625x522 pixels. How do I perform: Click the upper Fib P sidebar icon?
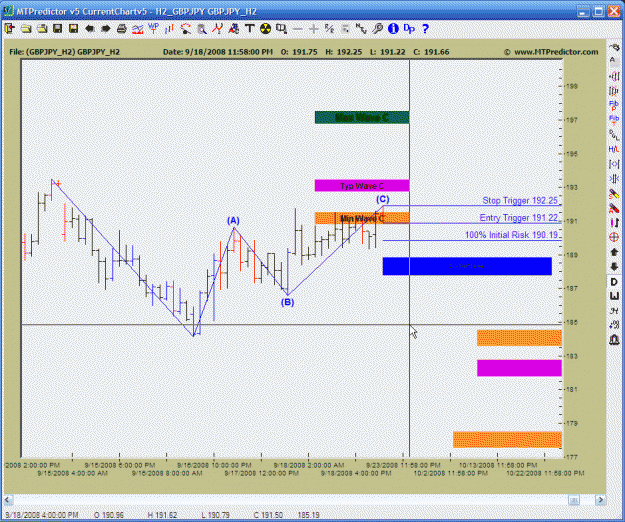tap(614, 105)
